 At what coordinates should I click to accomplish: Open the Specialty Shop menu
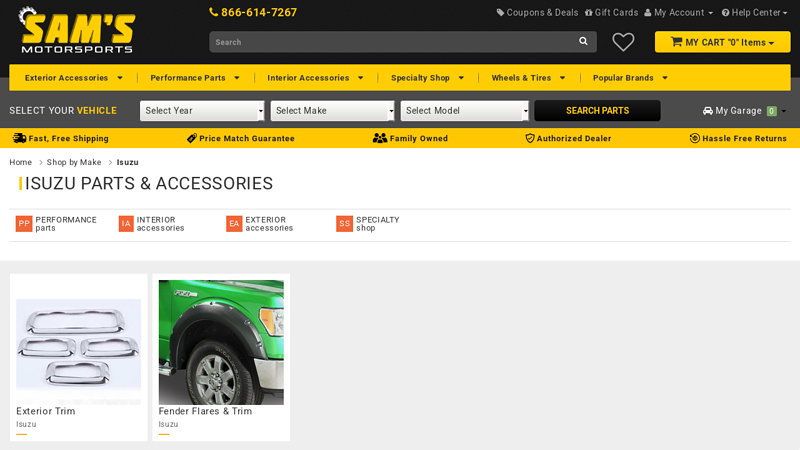point(428,78)
